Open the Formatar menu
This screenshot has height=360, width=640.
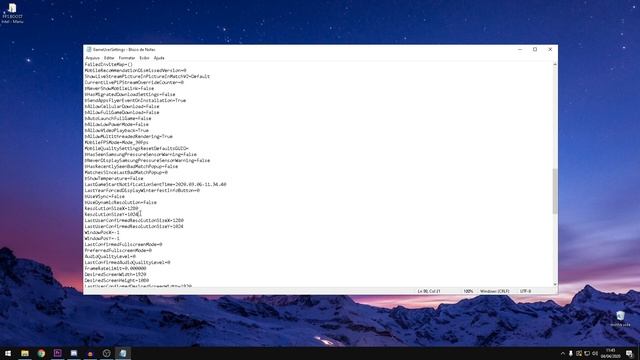(x=127, y=58)
